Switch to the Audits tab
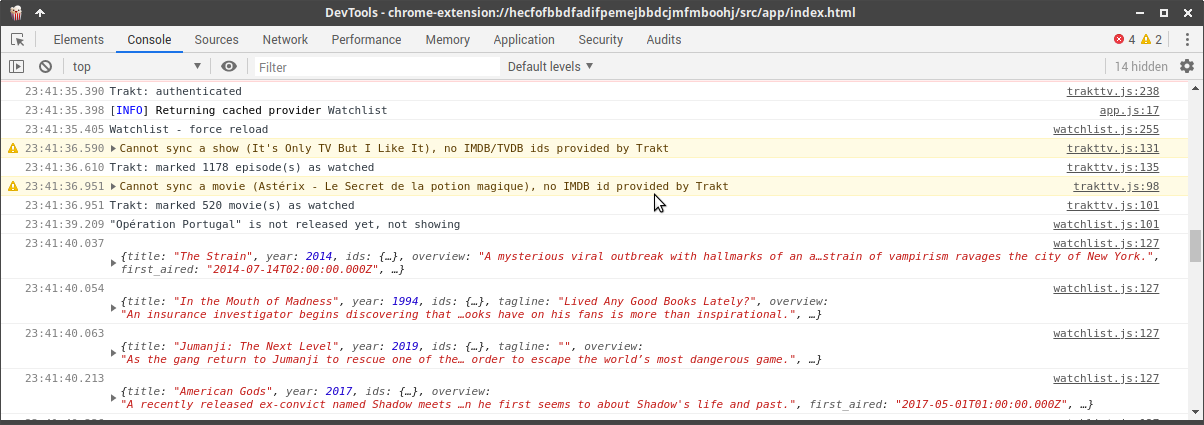The width and height of the screenshot is (1204, 425). [664, 40]
